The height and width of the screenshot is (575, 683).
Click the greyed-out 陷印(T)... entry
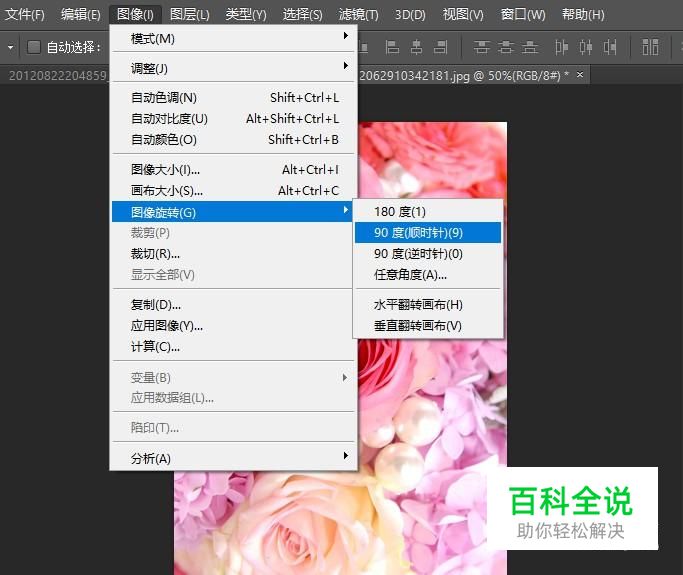234,428
